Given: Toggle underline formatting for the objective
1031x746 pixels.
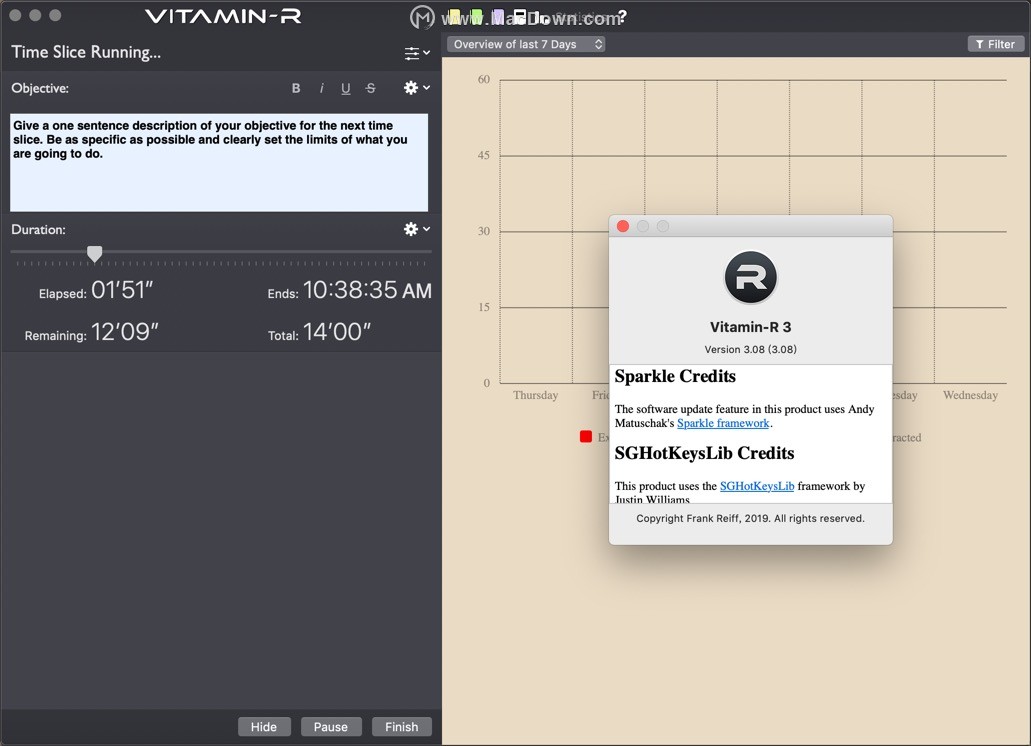Looking at the screenshot, I should point(346,88).
